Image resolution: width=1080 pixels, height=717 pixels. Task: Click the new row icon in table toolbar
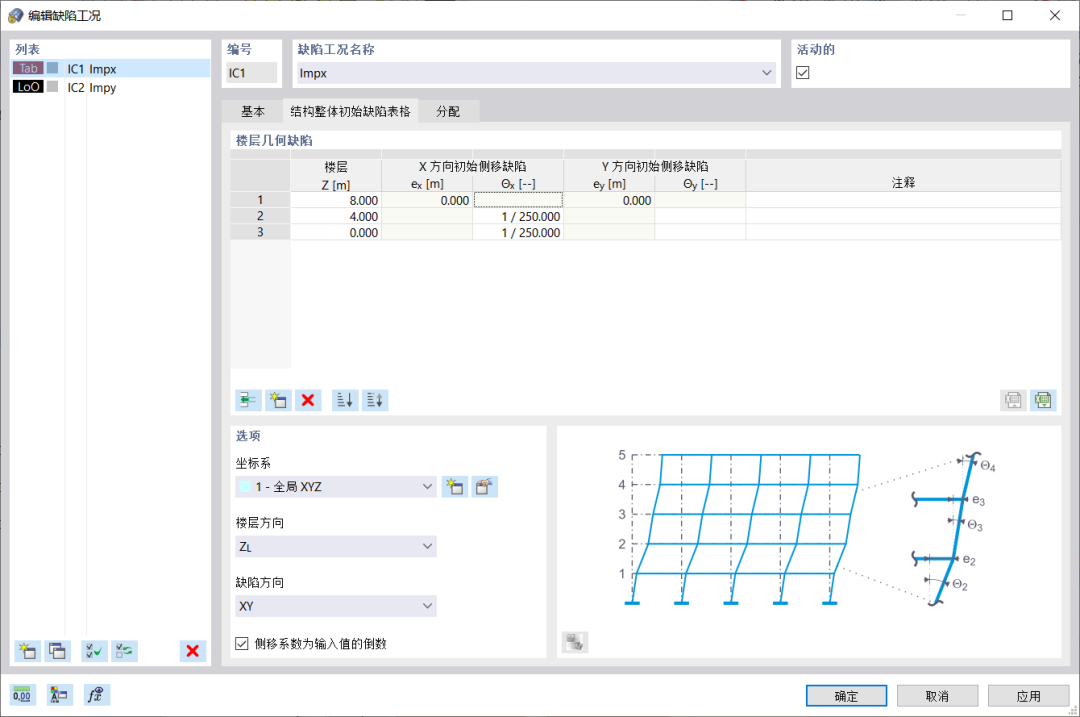(x=278, y=400)
